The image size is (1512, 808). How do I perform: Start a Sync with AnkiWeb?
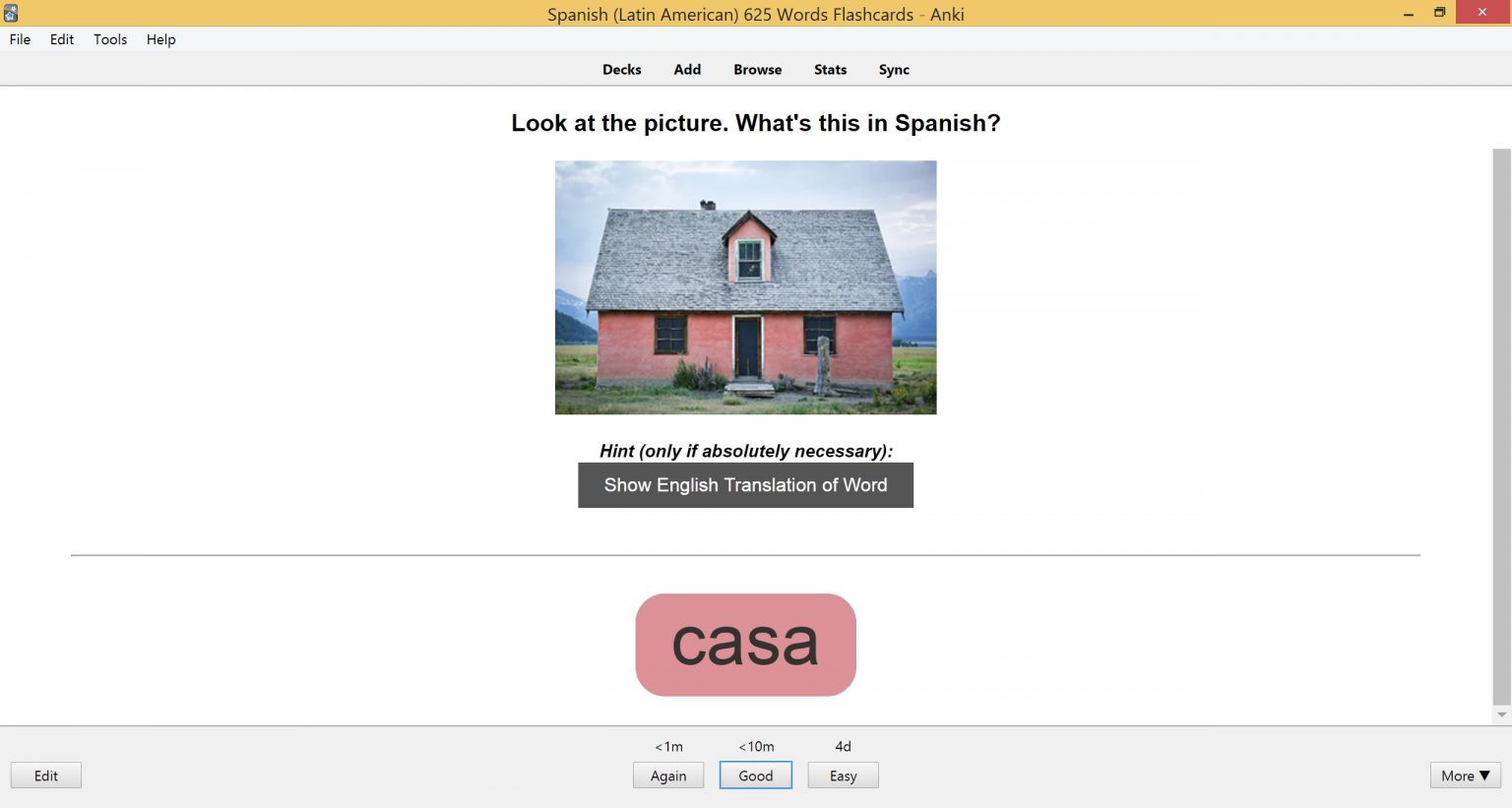(x=893, y=69)
